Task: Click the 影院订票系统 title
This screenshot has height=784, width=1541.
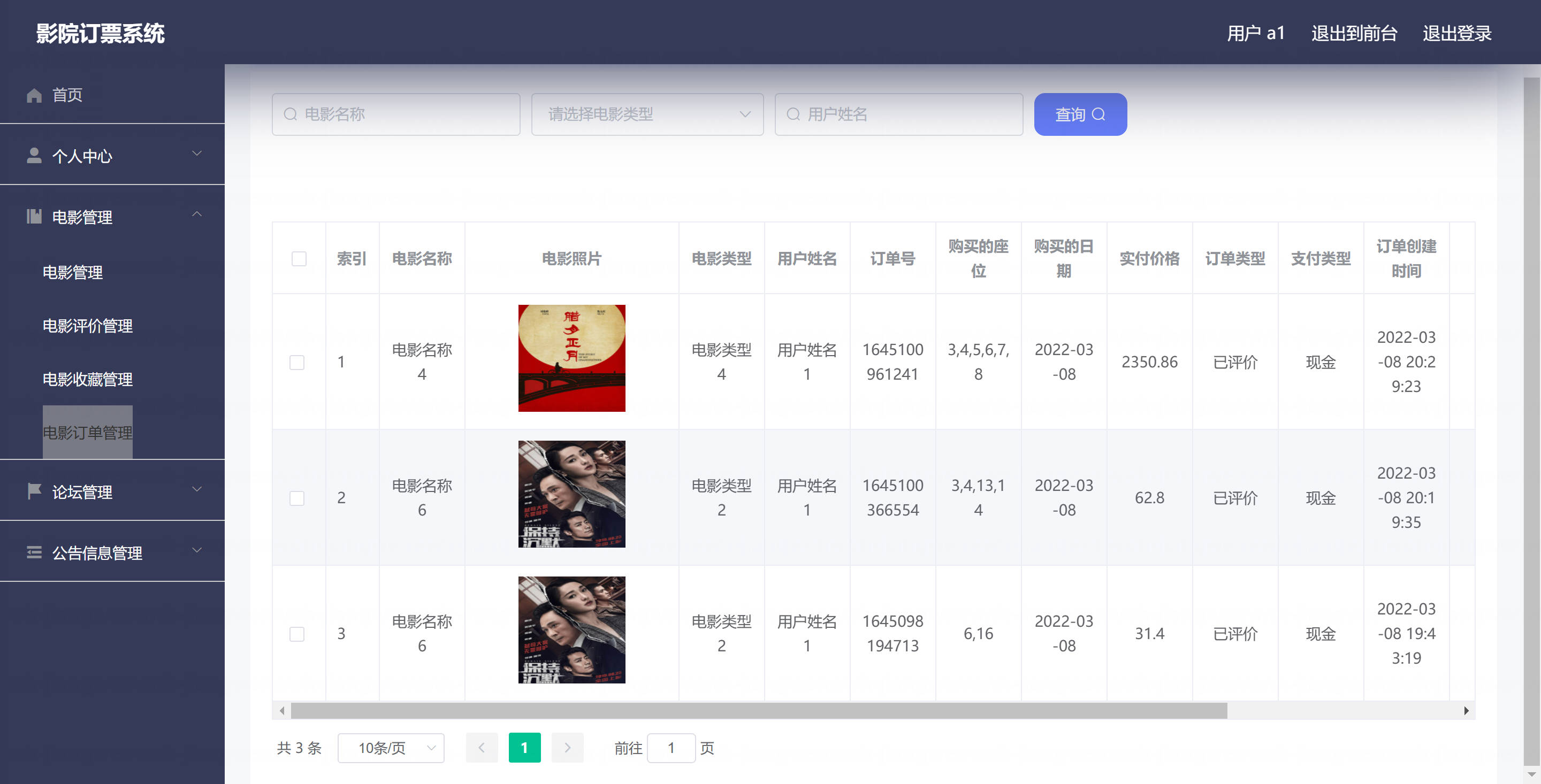Action: [x=101, y=34]
